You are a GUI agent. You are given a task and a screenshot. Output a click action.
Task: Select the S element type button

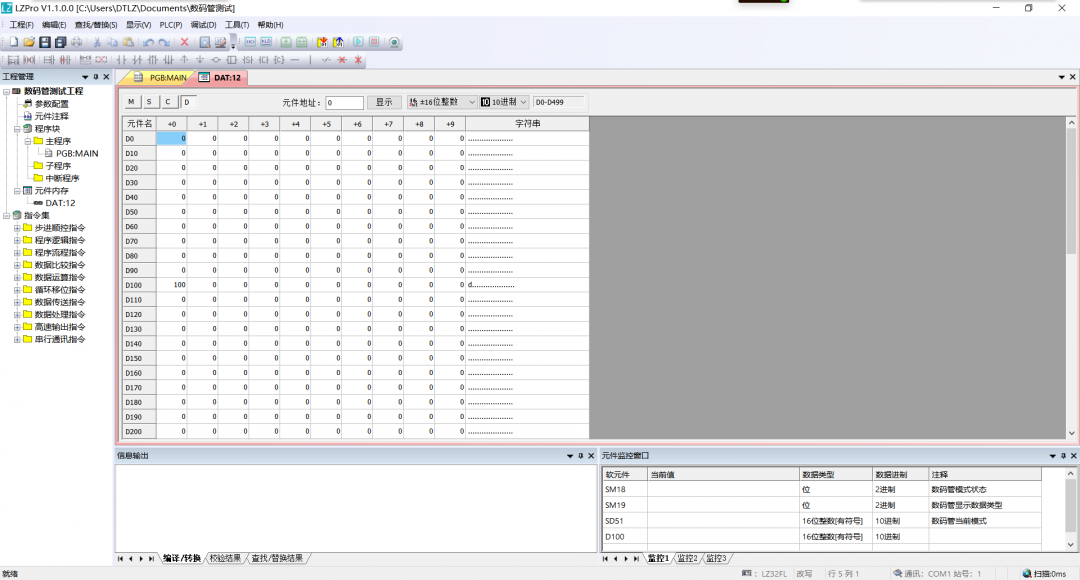pyautogui.click(x=149, y=102)
